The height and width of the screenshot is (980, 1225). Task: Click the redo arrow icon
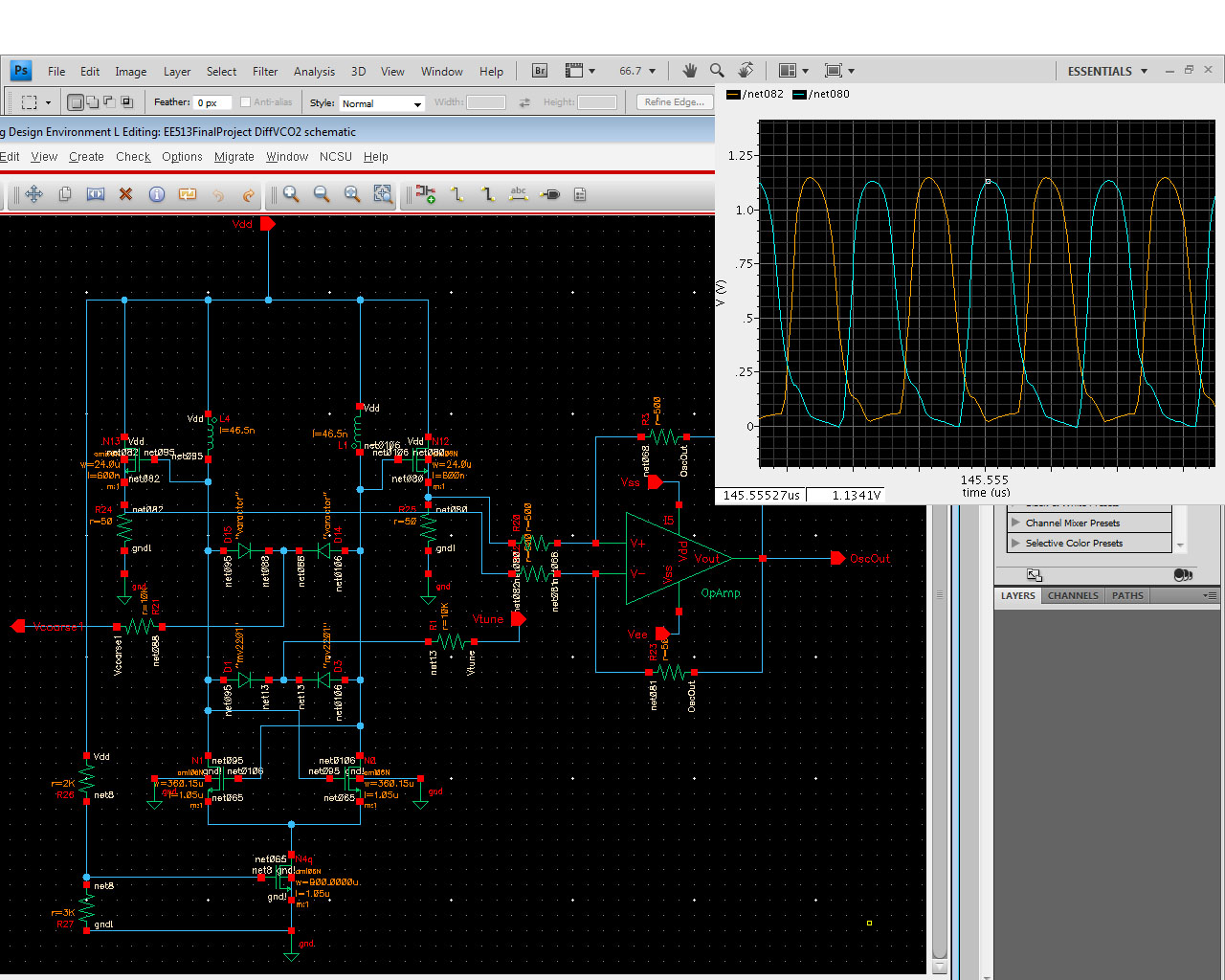coord(249,194)
